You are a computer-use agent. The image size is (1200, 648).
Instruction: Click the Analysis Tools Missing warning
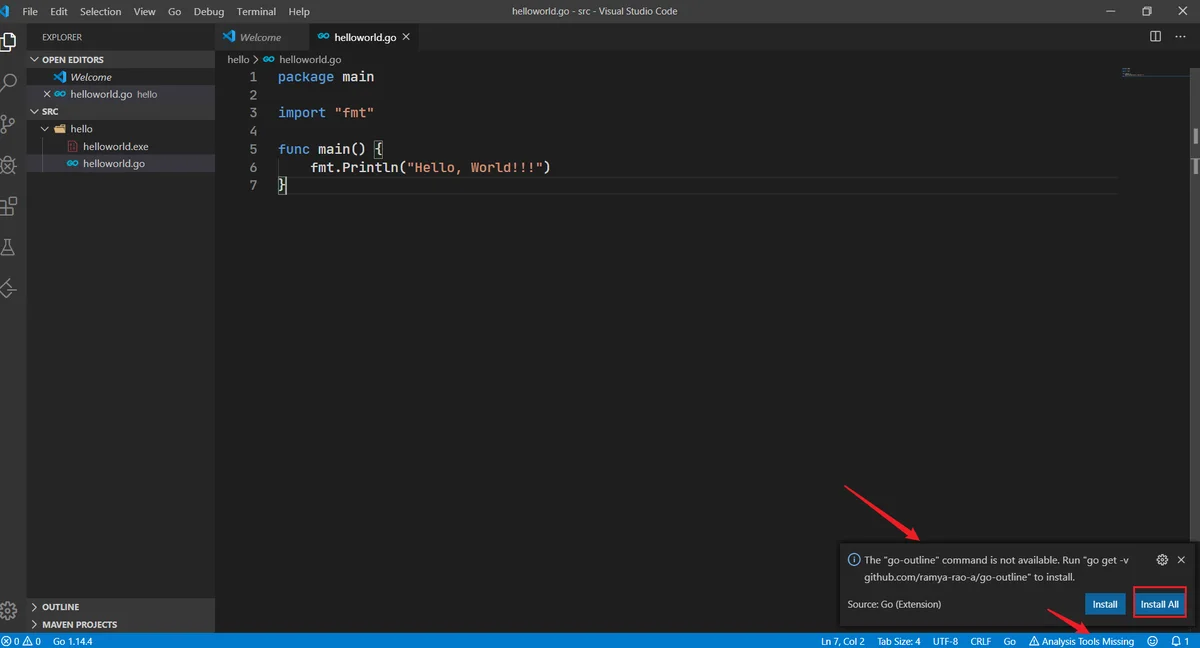[x=1081, y=641]
